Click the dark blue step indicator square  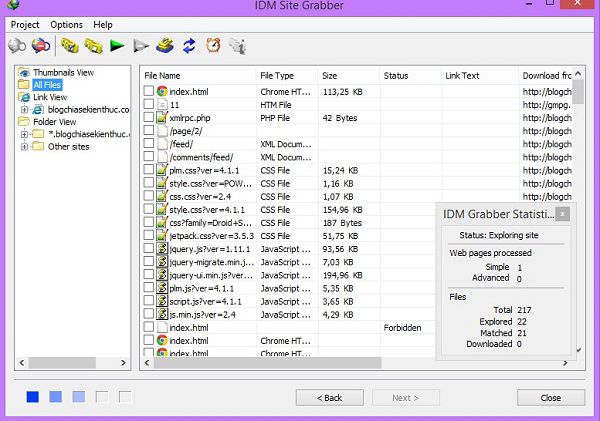pyautogui.click(x=33, y=397)
